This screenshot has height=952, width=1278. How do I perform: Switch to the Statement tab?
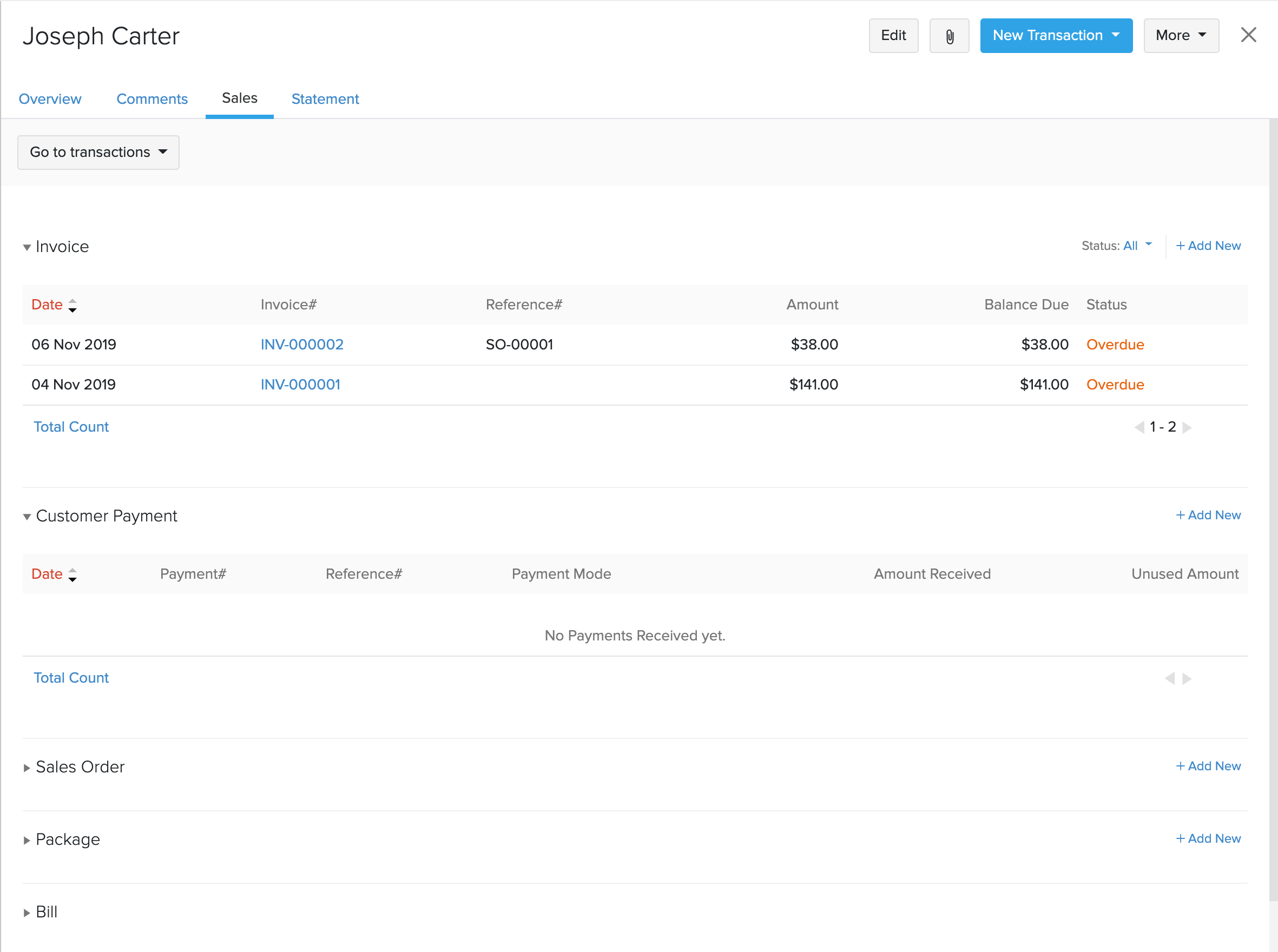(x=325, y=99)
